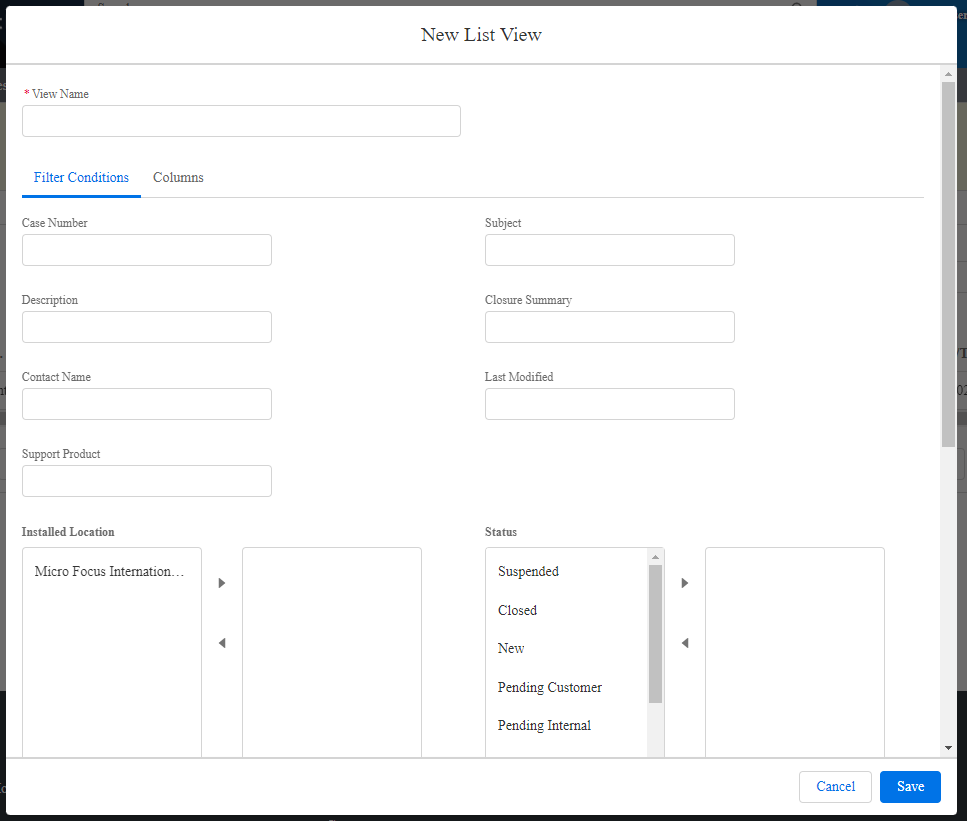Click right arrow beside Status list
967x821 pixels.
pyautogui.click(x=684, y=583)
